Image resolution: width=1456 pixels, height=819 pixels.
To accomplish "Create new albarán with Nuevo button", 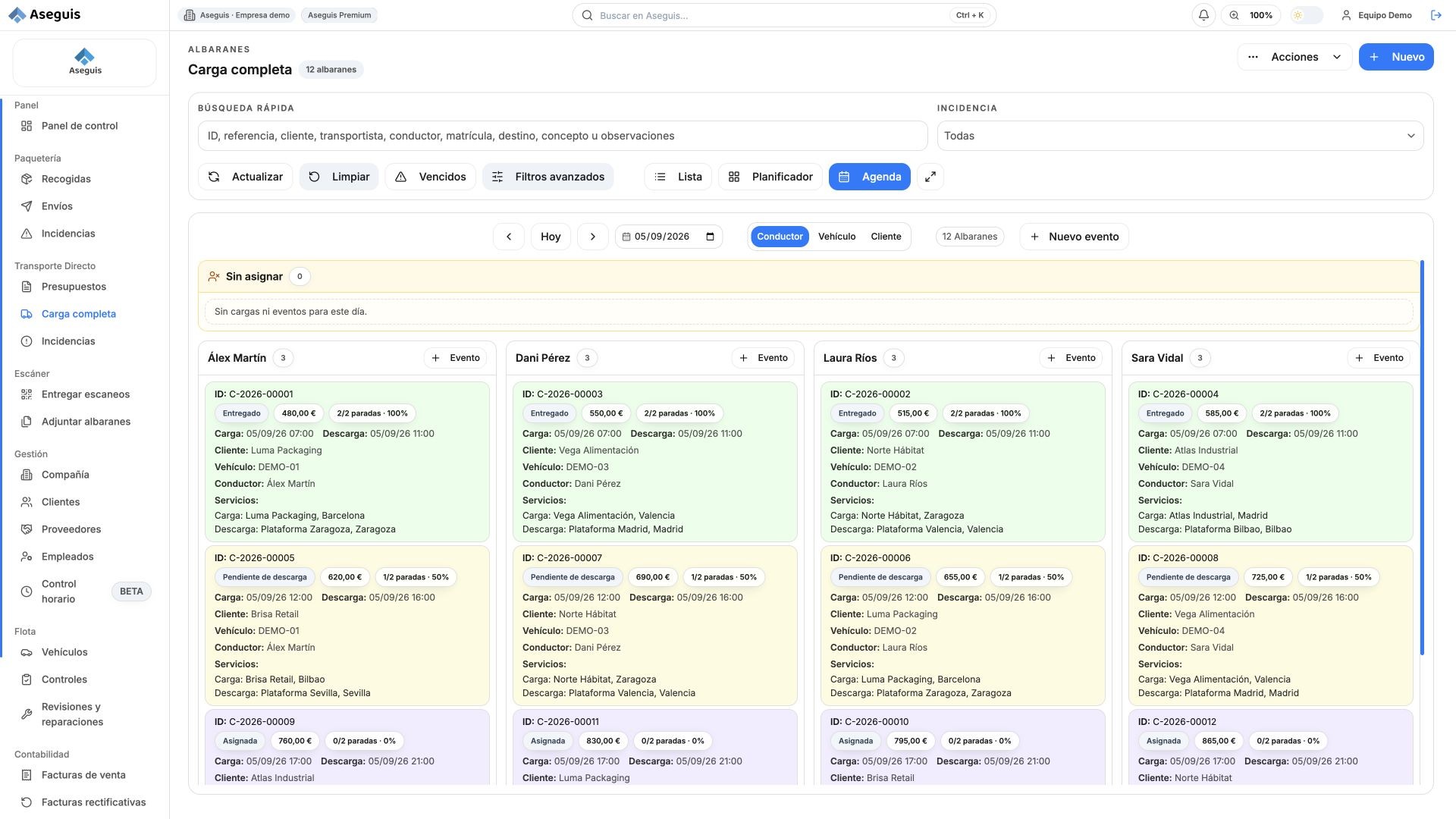I will tap(1396, 57).
